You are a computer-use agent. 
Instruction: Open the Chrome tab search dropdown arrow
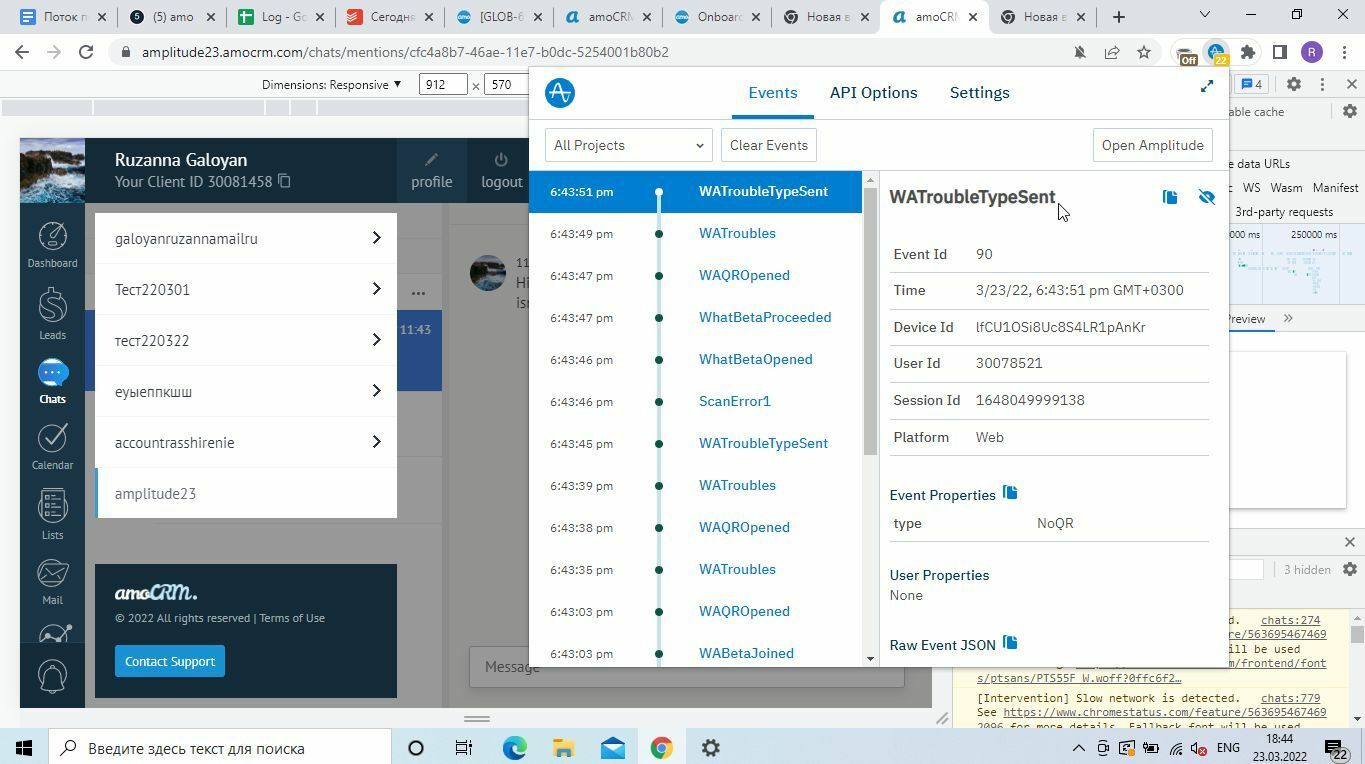click(1204, 15)
